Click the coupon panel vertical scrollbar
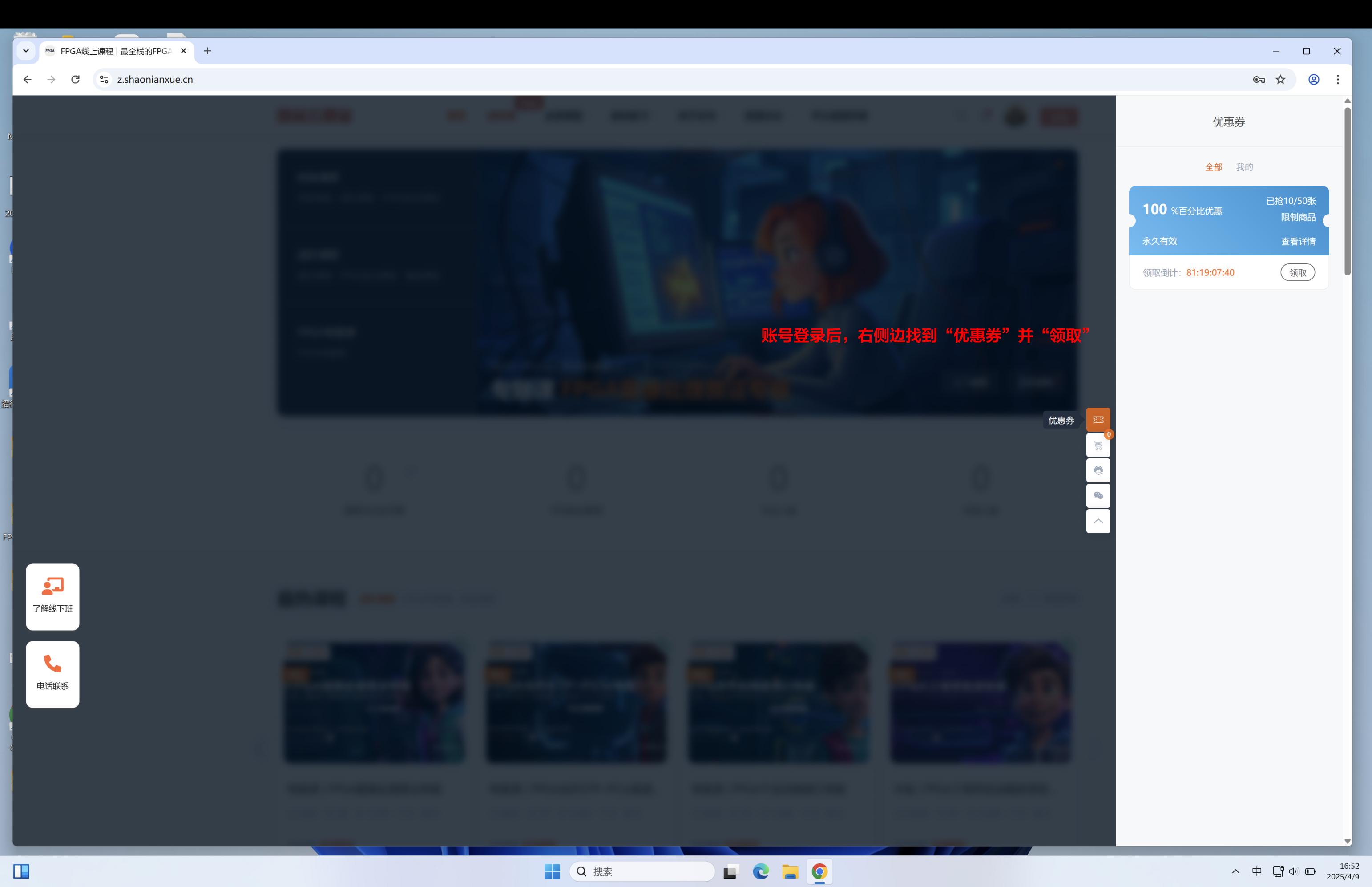The width and height of the screenshot is (1372, 887). tap(1347, 191)
